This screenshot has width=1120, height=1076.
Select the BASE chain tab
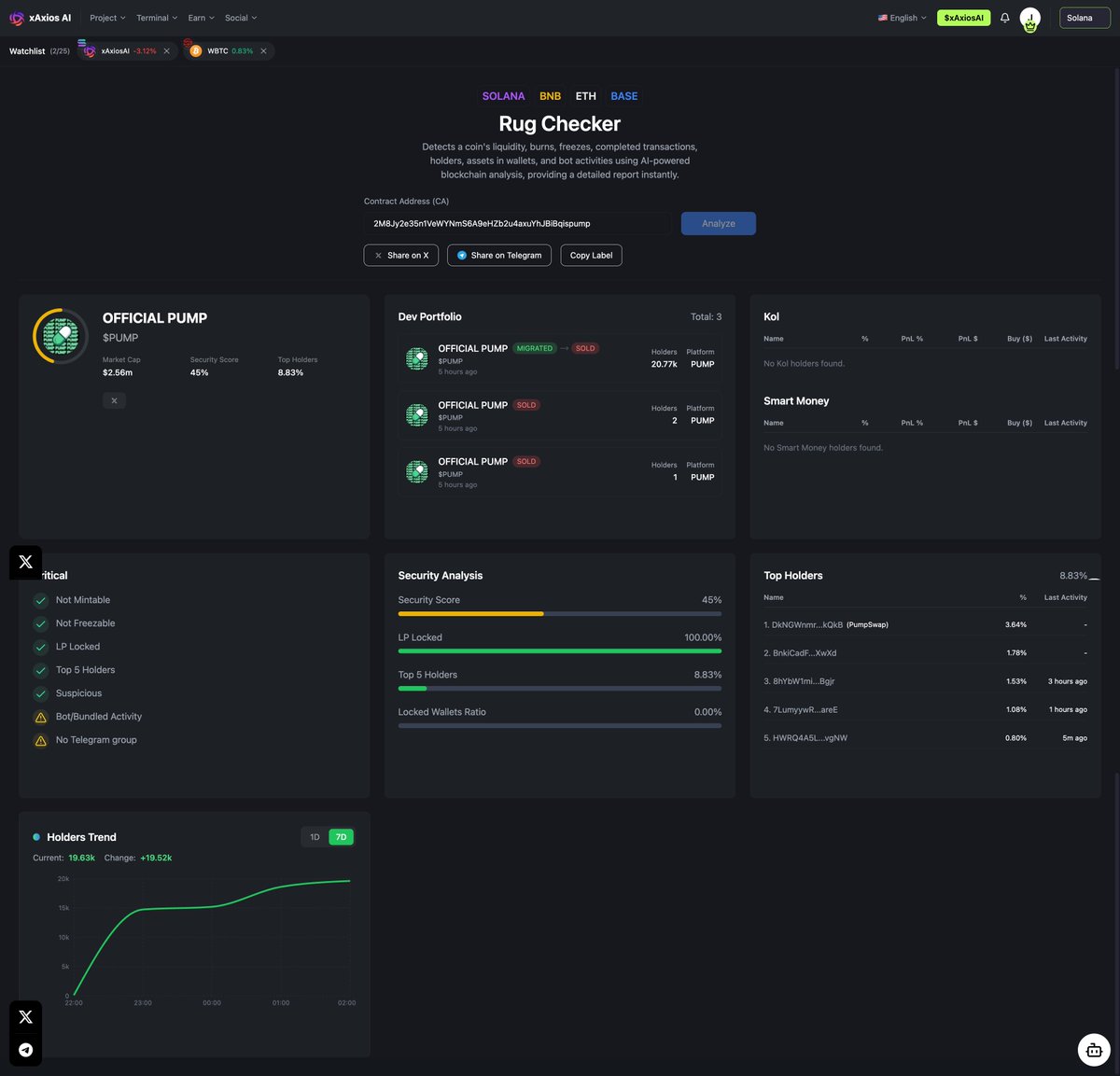tap(624, 96)
